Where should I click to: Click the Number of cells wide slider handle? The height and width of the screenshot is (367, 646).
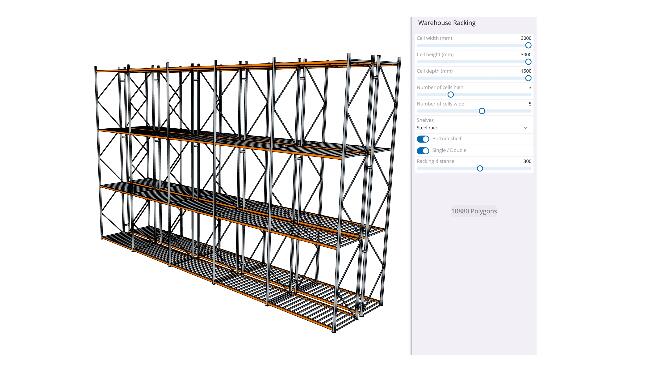(482, 111)
